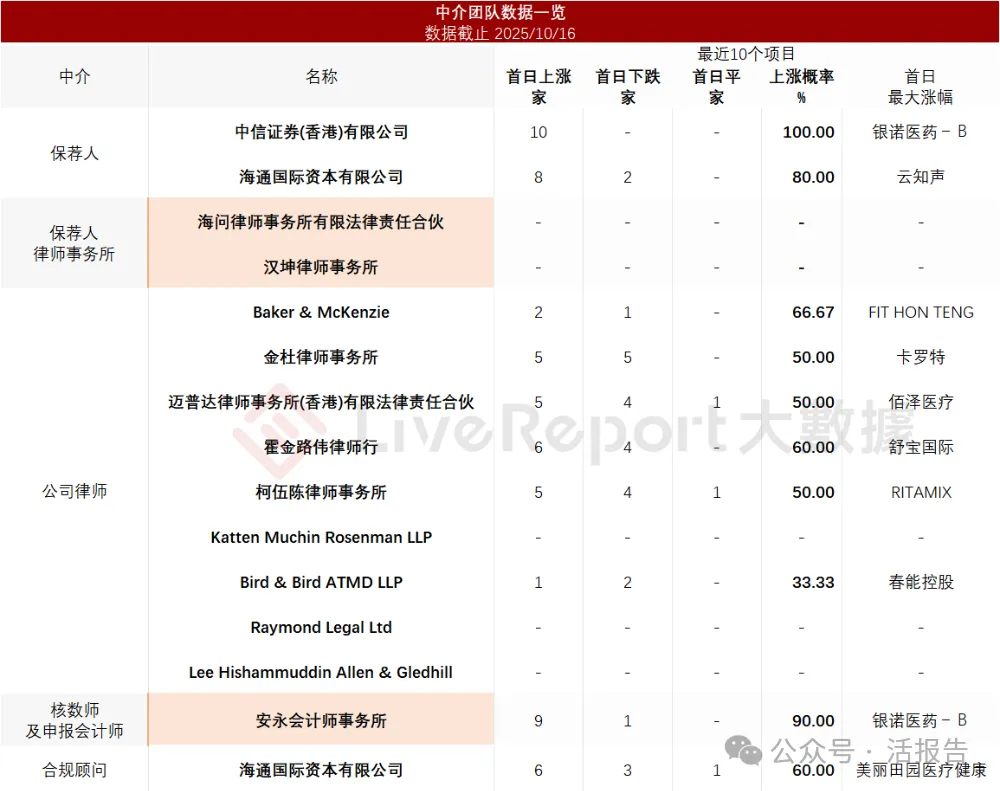Click 银诺医药-B in the 中信证券 row

920,132
